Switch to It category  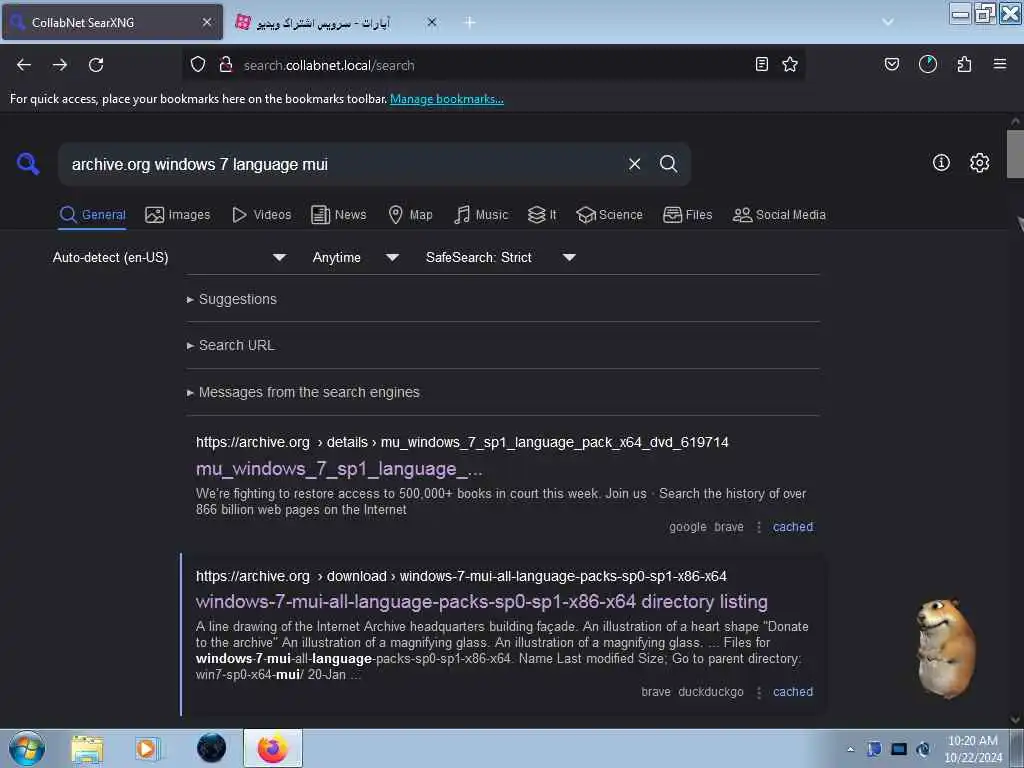point(542,215)
